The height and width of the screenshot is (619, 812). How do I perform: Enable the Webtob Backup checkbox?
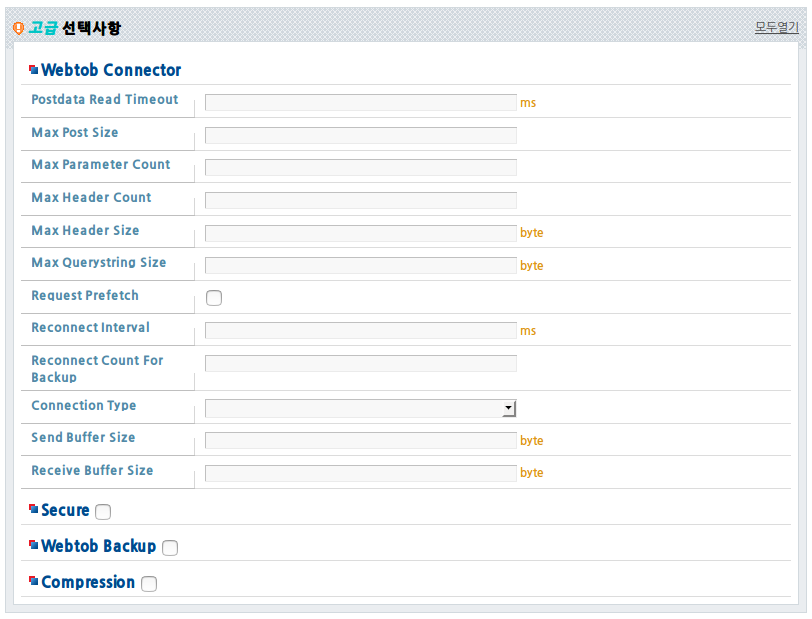tap(170, 548)
